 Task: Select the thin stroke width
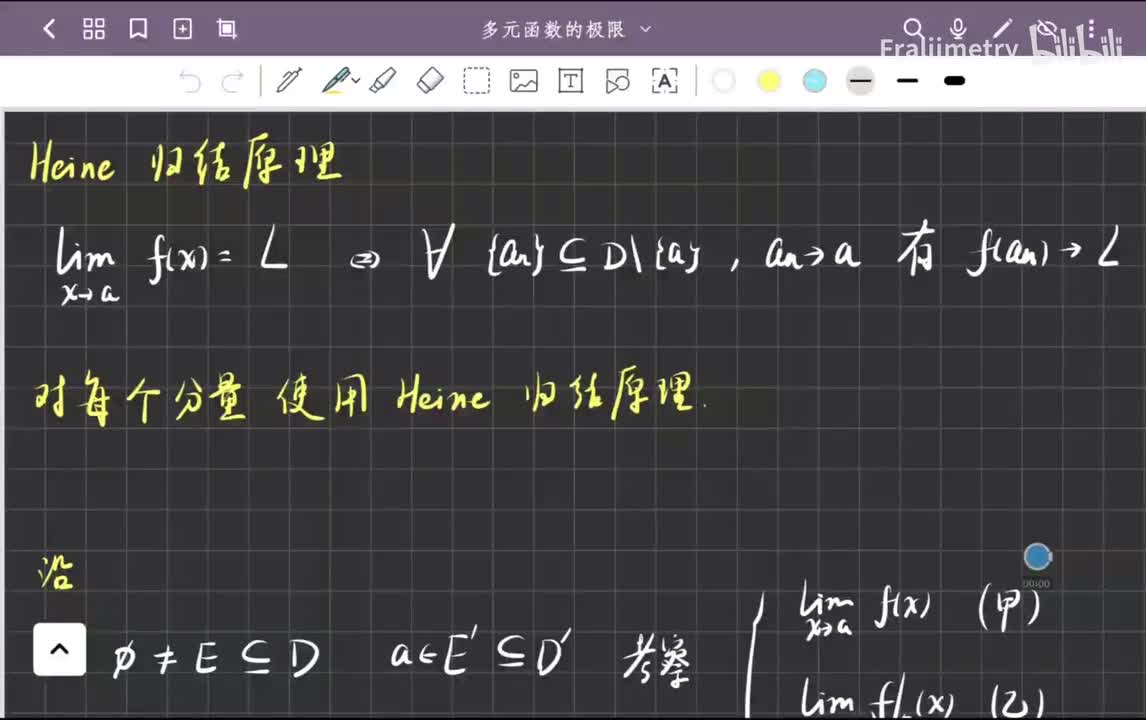(860, 80)
